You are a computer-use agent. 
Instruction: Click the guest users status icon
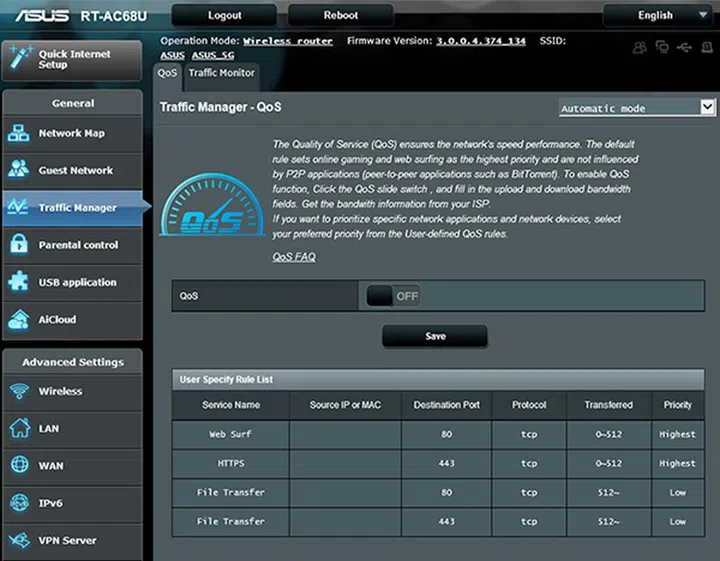(x=640, y=47)
